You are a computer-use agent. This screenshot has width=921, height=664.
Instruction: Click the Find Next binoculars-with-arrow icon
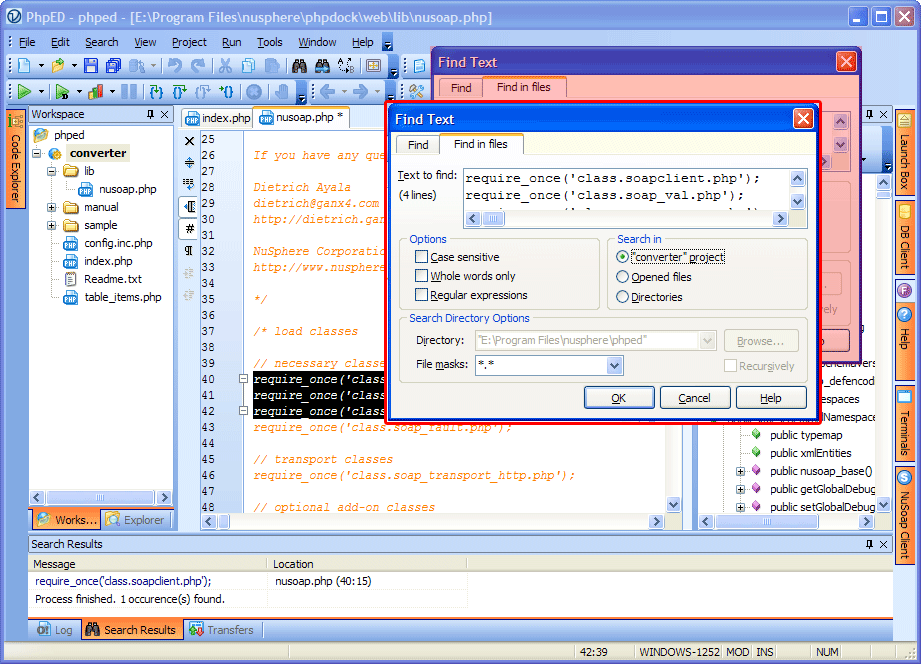tap(322, 65)
